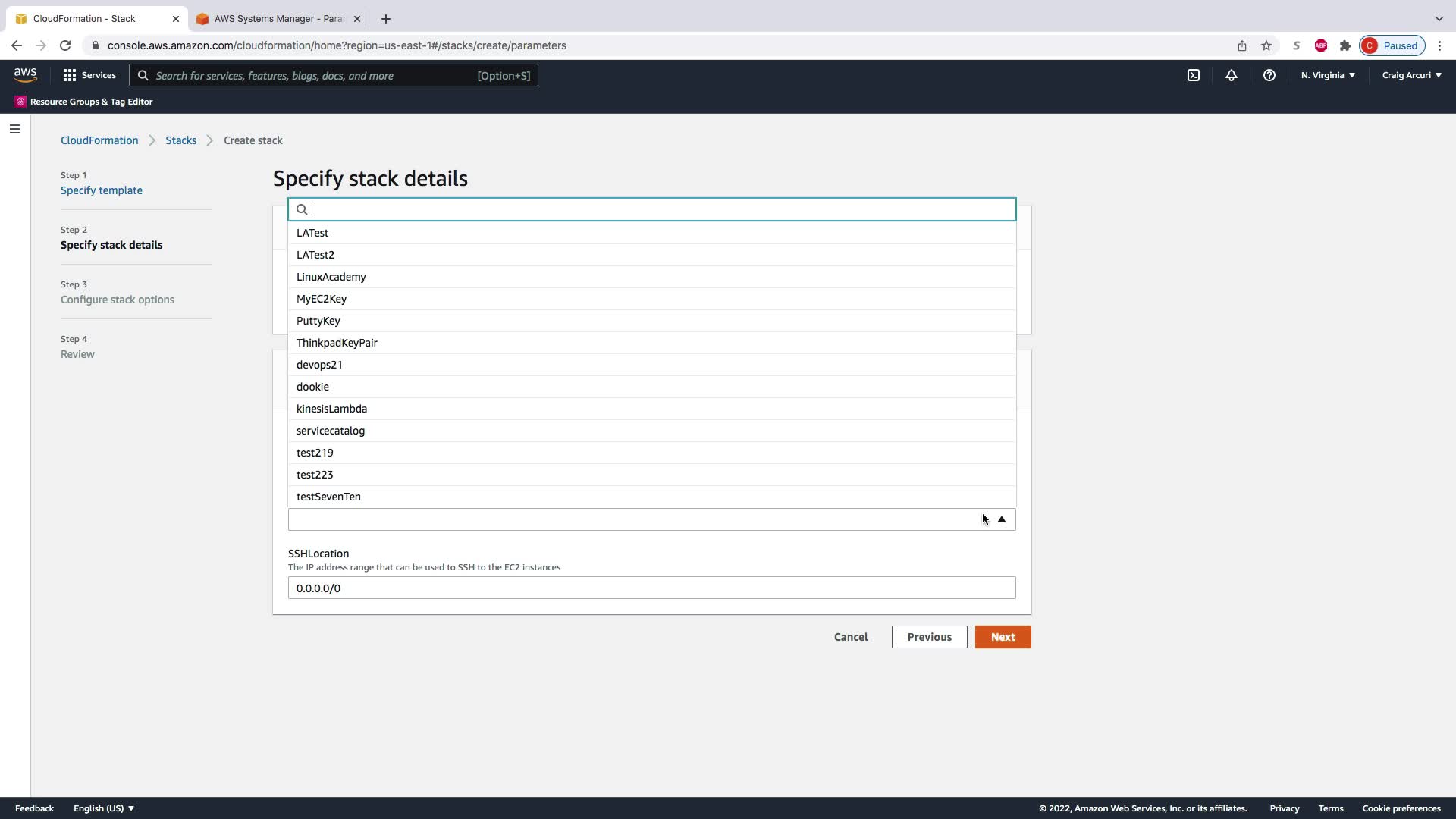Go to Stacks breadcrumb link
Viewport: 1456px width, 819px height.
(180, 140)
